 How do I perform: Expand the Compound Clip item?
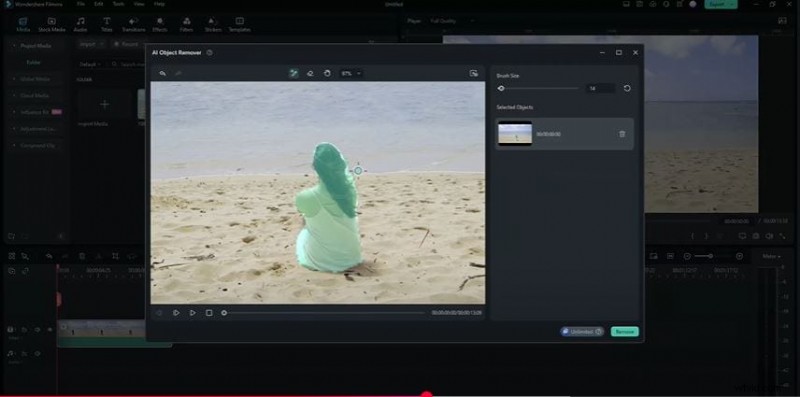[14, 145]
